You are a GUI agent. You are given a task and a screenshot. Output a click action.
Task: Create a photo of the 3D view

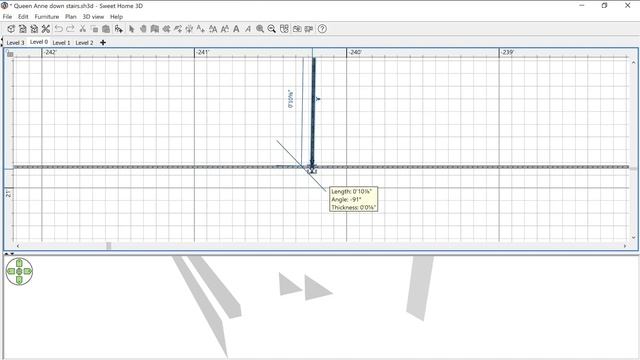click(x=297, y=29)
